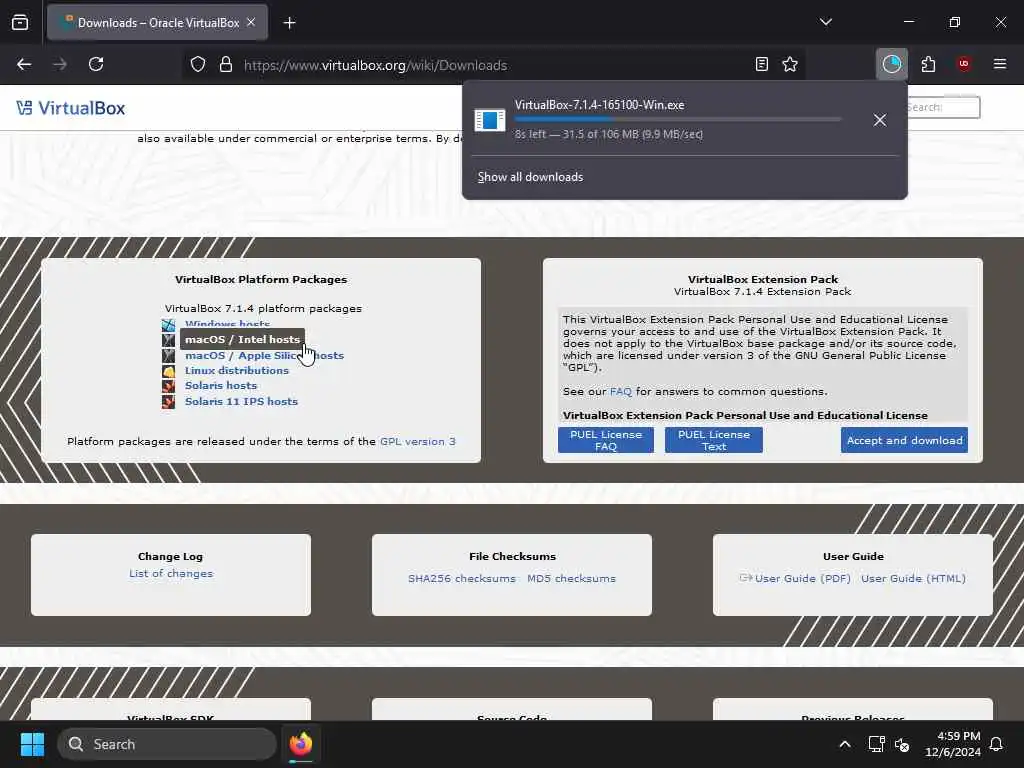Click Show all downloads

tap(530, 177)
